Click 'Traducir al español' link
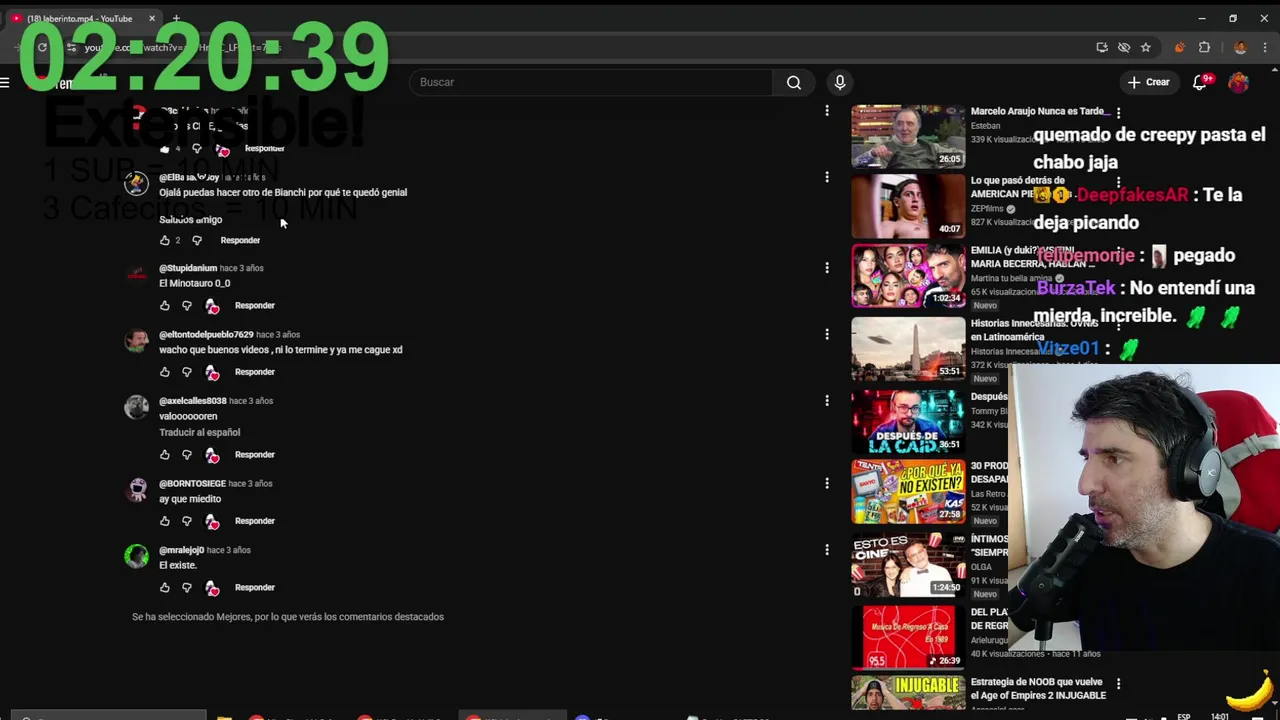Viewport: 1280px width, 720px height. [199, 432]
